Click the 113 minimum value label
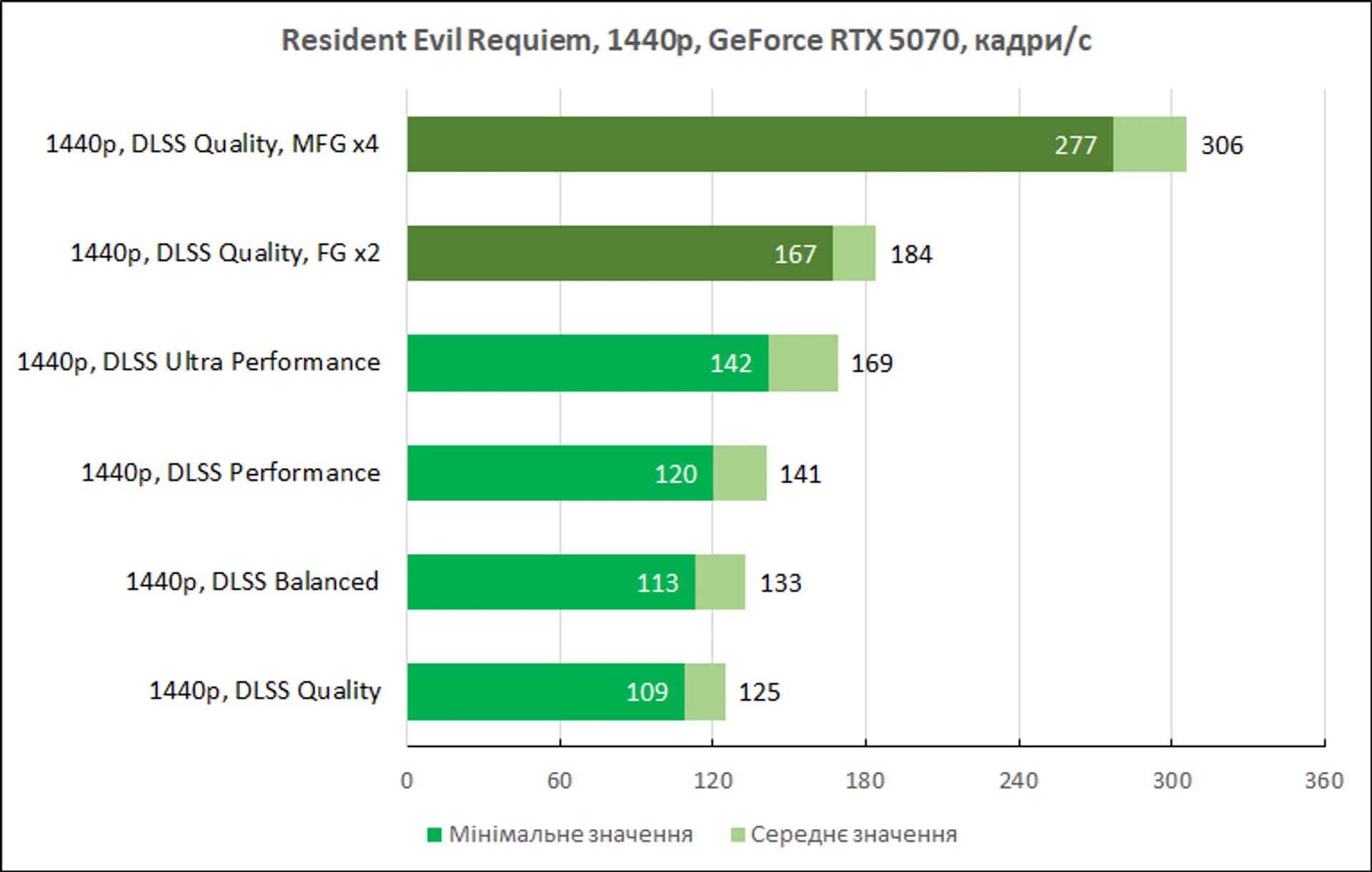The image size is (1372, 872). (658, 583)
